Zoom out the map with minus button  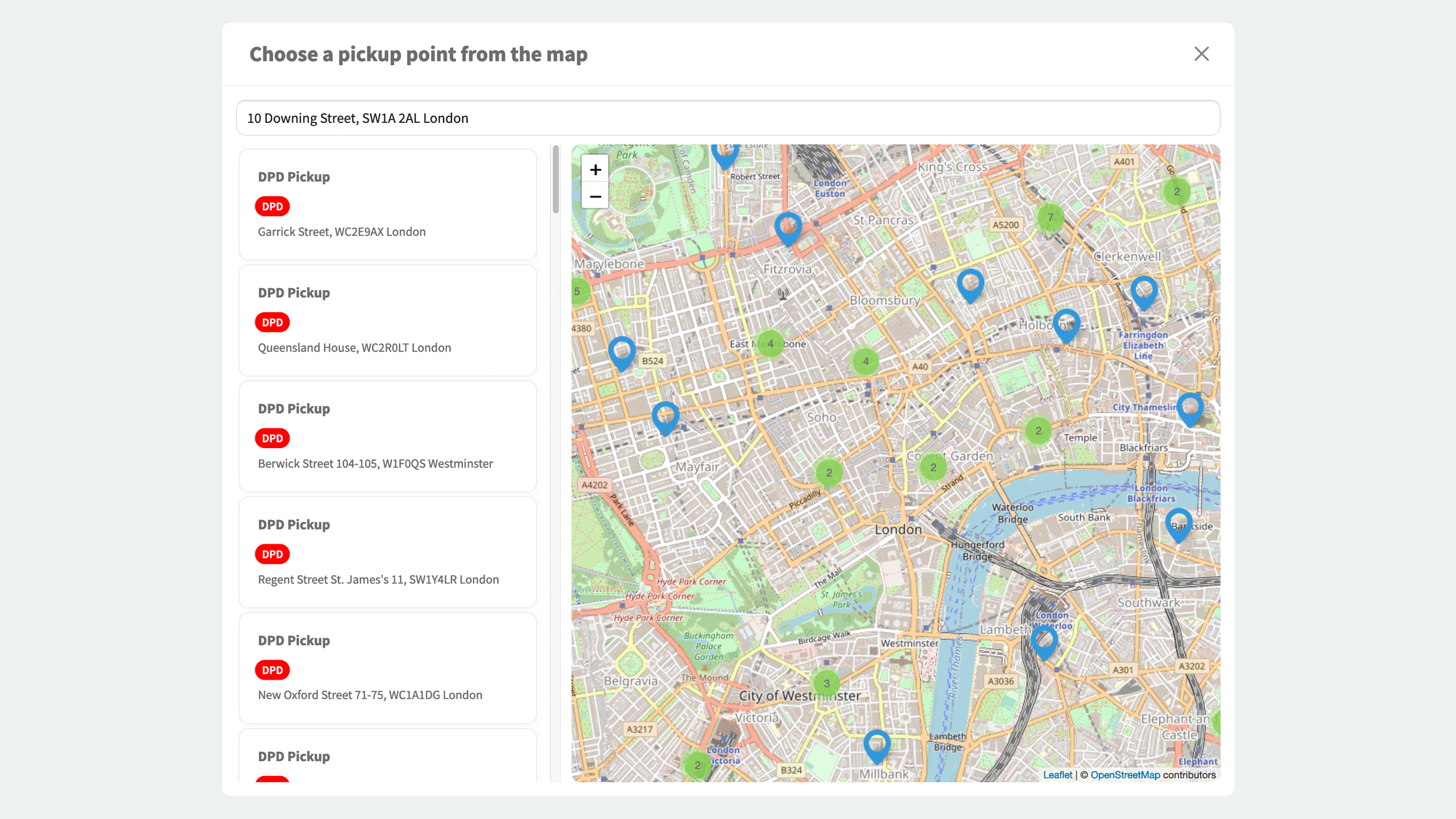click(x=595, y=196)
